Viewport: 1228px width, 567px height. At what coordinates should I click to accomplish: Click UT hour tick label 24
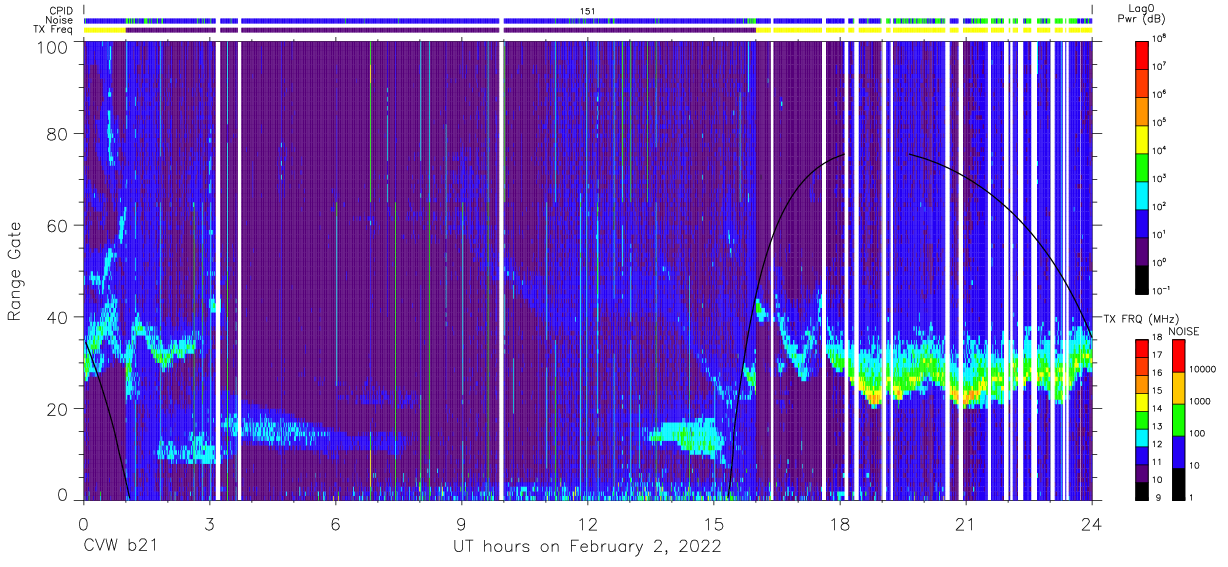[1092, 523]
